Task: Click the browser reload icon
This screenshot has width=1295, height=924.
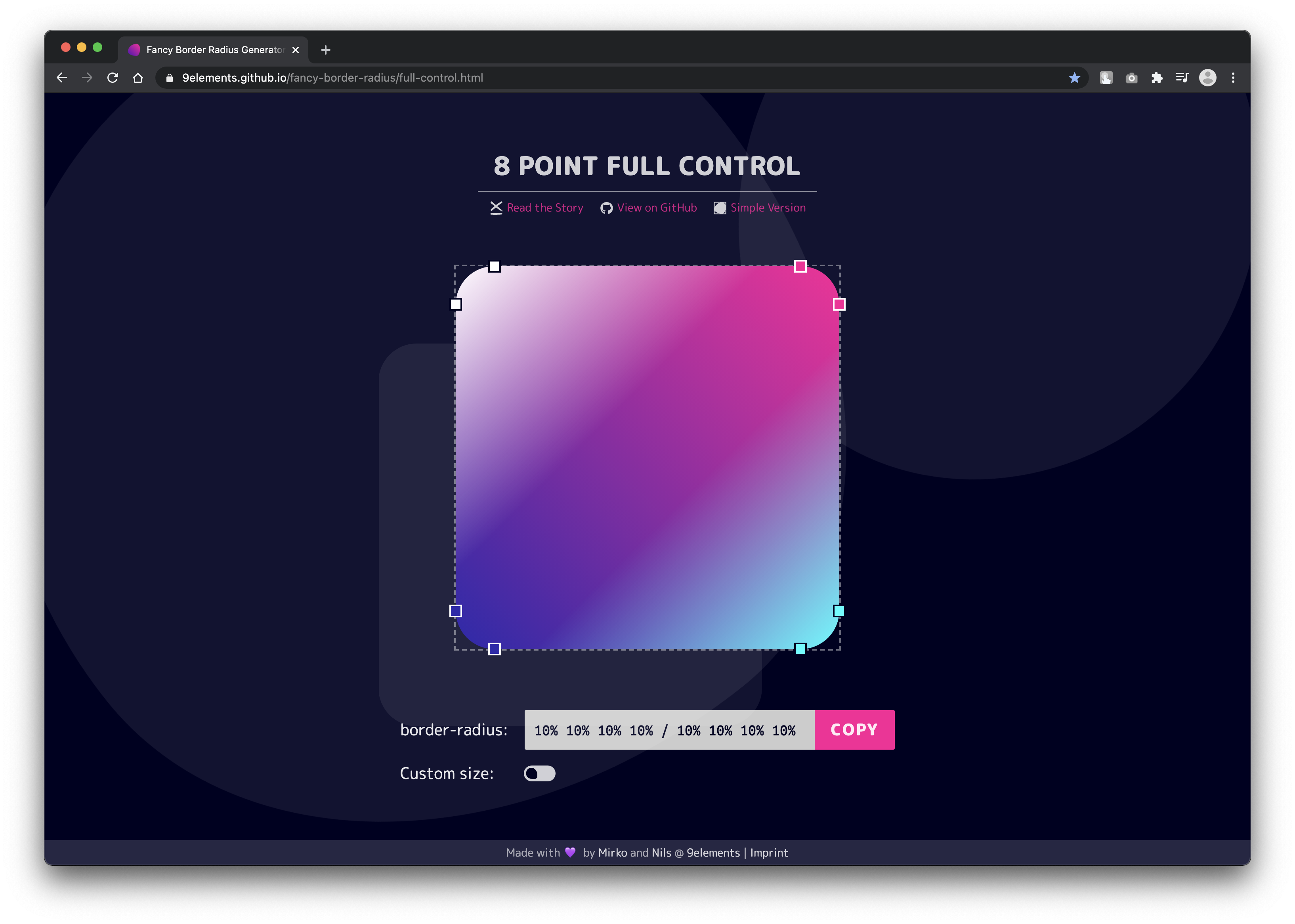Action: click(x=113, y=78)
